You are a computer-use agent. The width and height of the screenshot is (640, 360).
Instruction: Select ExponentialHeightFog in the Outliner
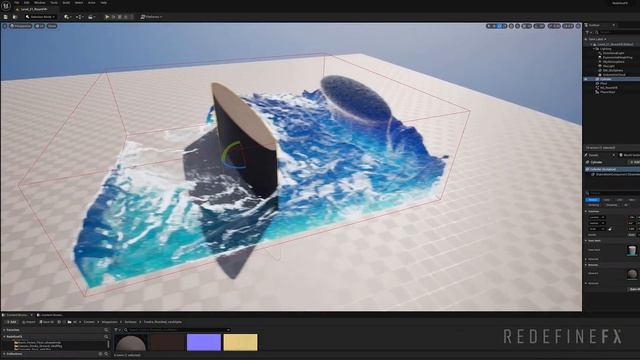618,58
